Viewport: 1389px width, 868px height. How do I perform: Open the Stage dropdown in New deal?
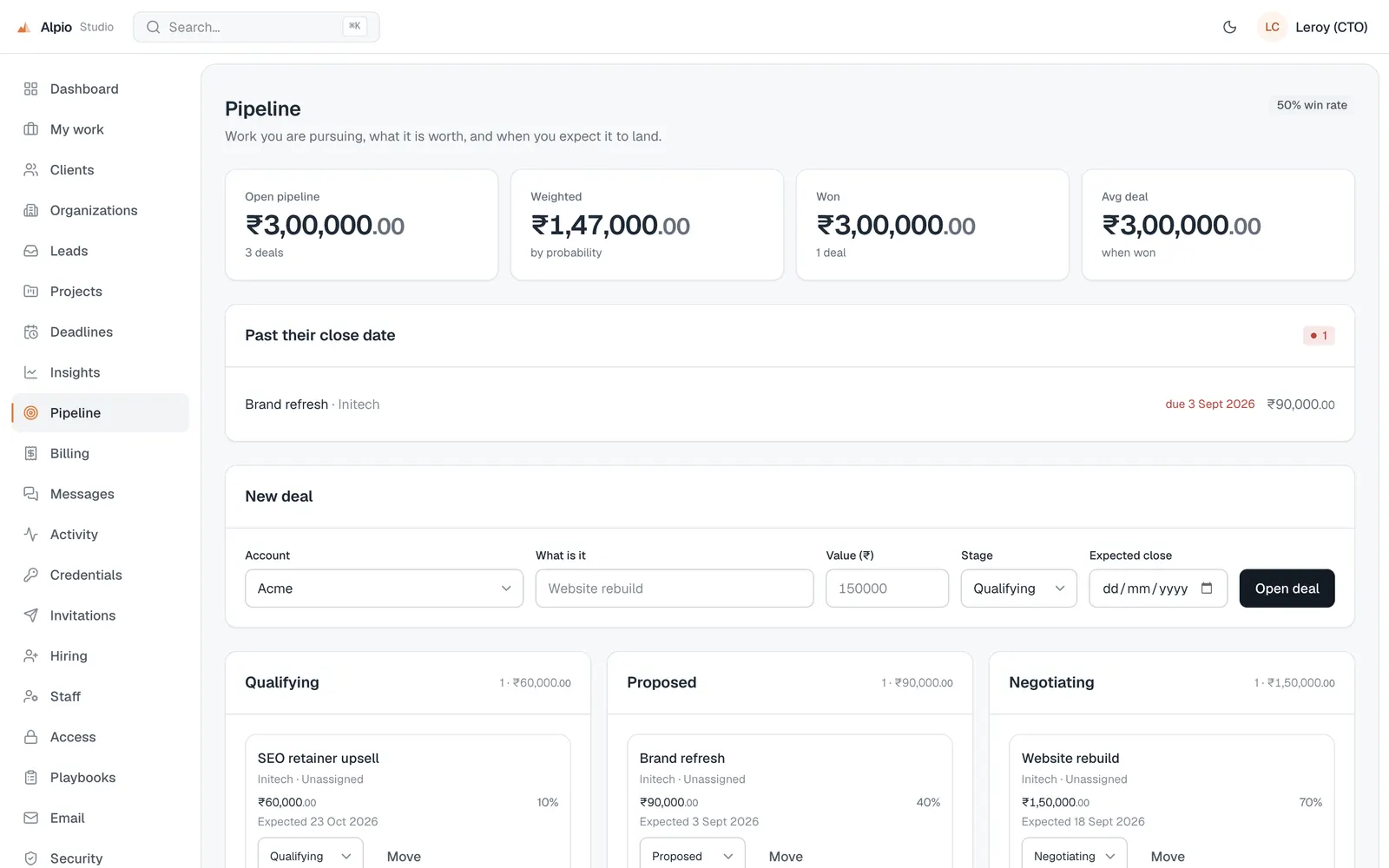[1018, 589]
